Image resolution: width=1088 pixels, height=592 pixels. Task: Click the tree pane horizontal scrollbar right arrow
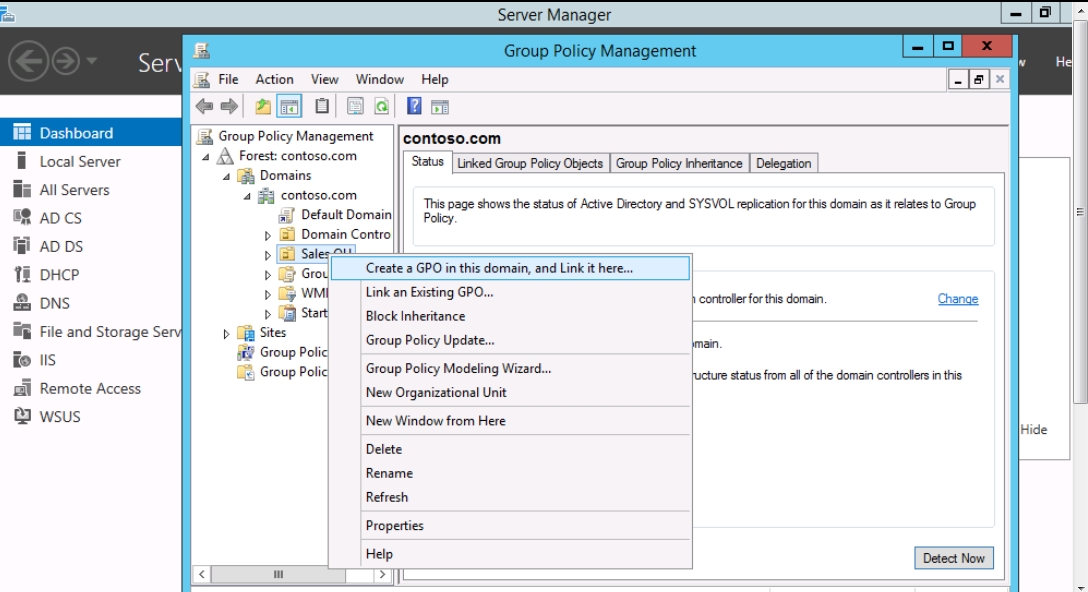pos(381,575)
